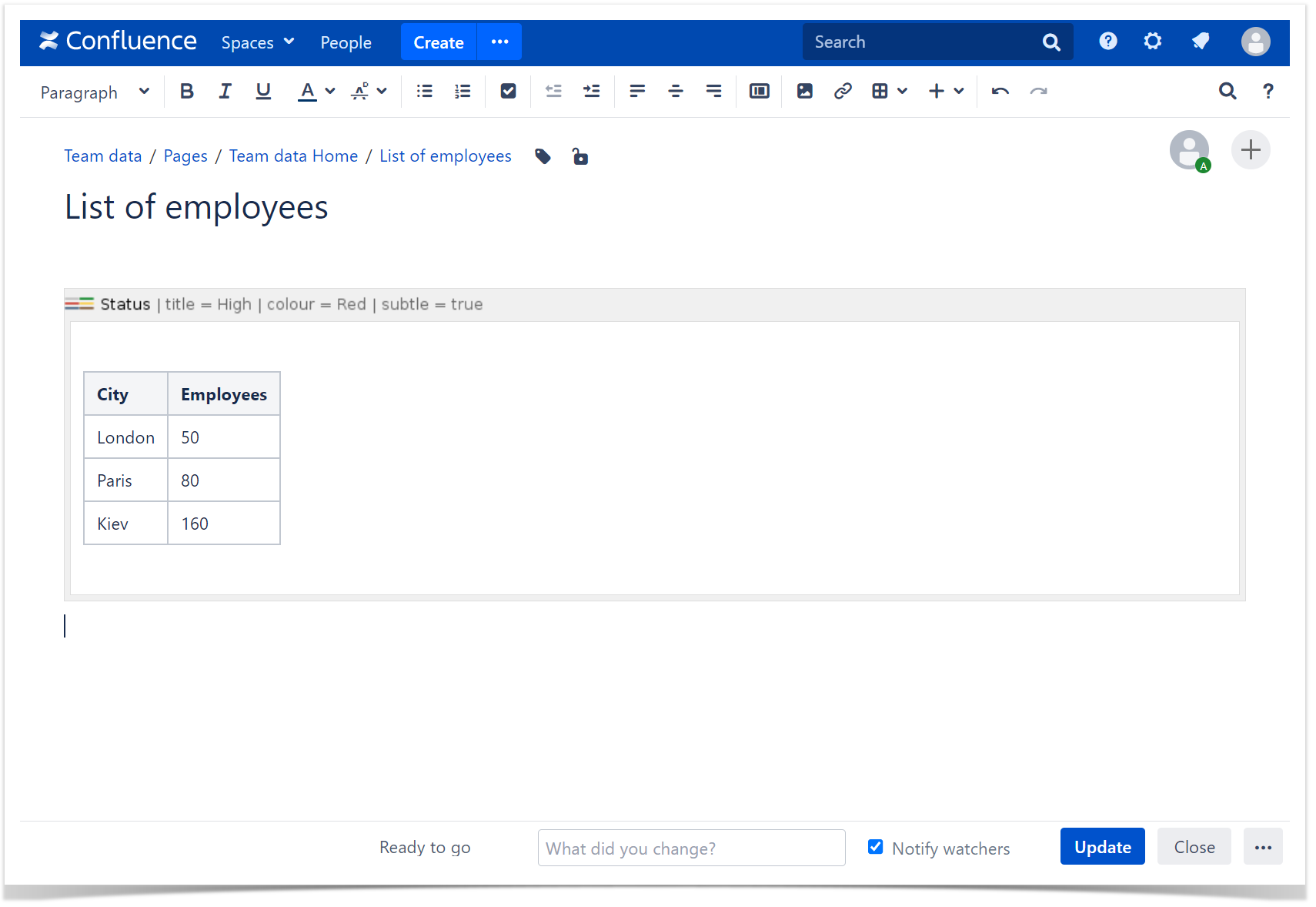Insert a task list checkbox
1316x907 pixels.
point(508,92)
